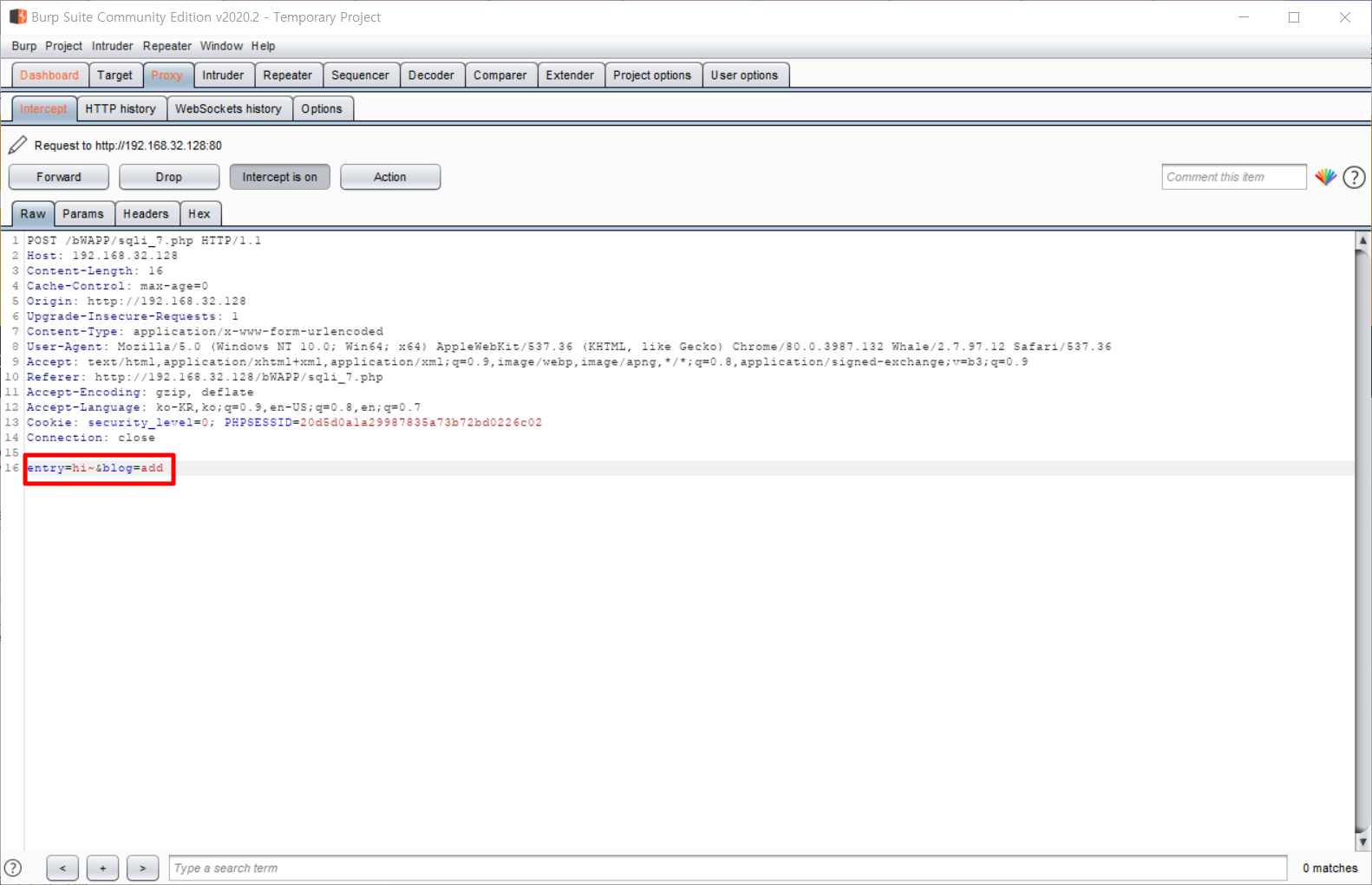Click the Accept-Language header line
The width and height of the screenshot is (1372, 885).
tap(224, 407)
